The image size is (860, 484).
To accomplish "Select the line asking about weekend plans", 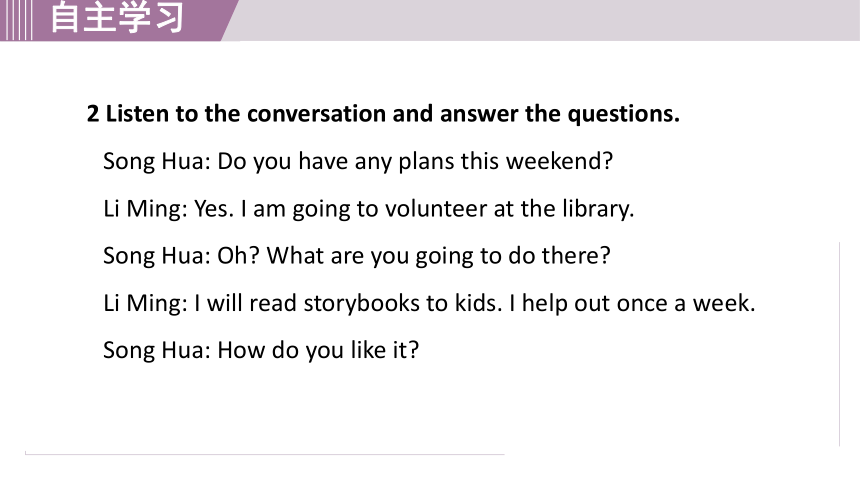I will (358, 162).
